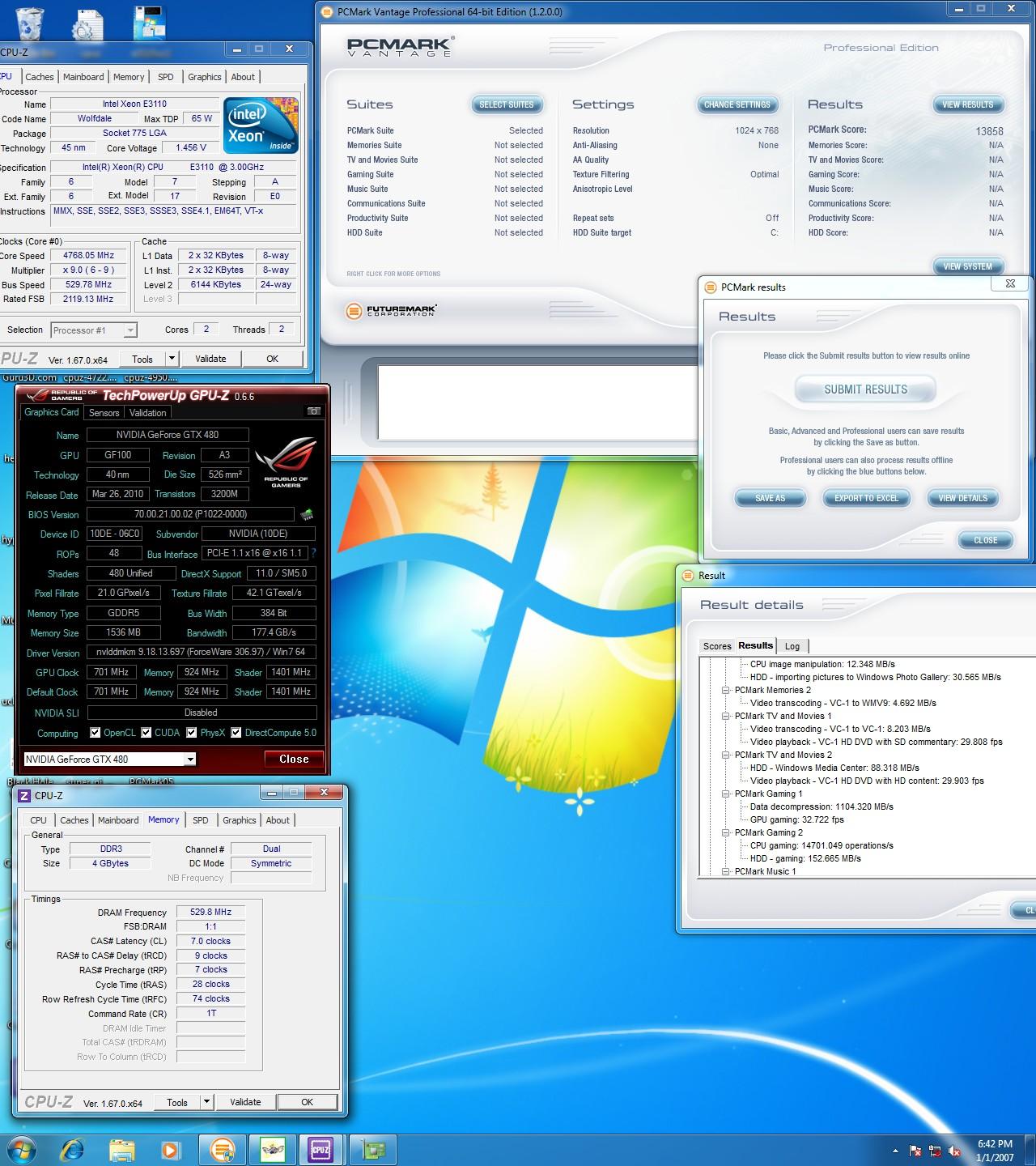Click the BIOS save chip icon in GPU-Z
Screen dimensions: 1036x1166
click(x=306, y=514)
